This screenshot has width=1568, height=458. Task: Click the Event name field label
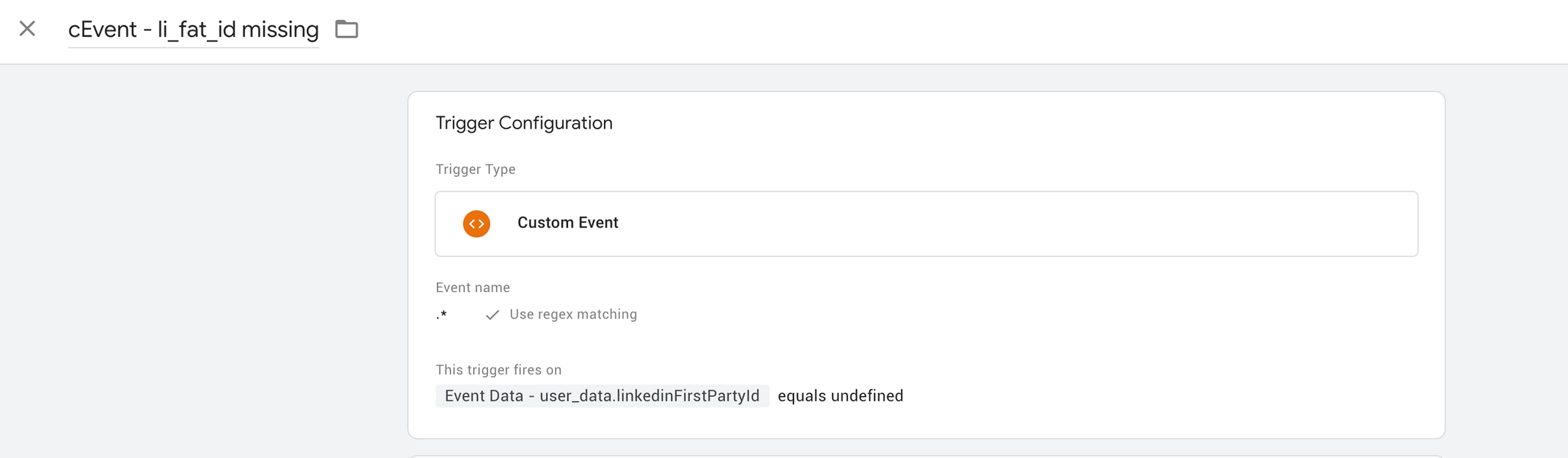click(472, 287)
